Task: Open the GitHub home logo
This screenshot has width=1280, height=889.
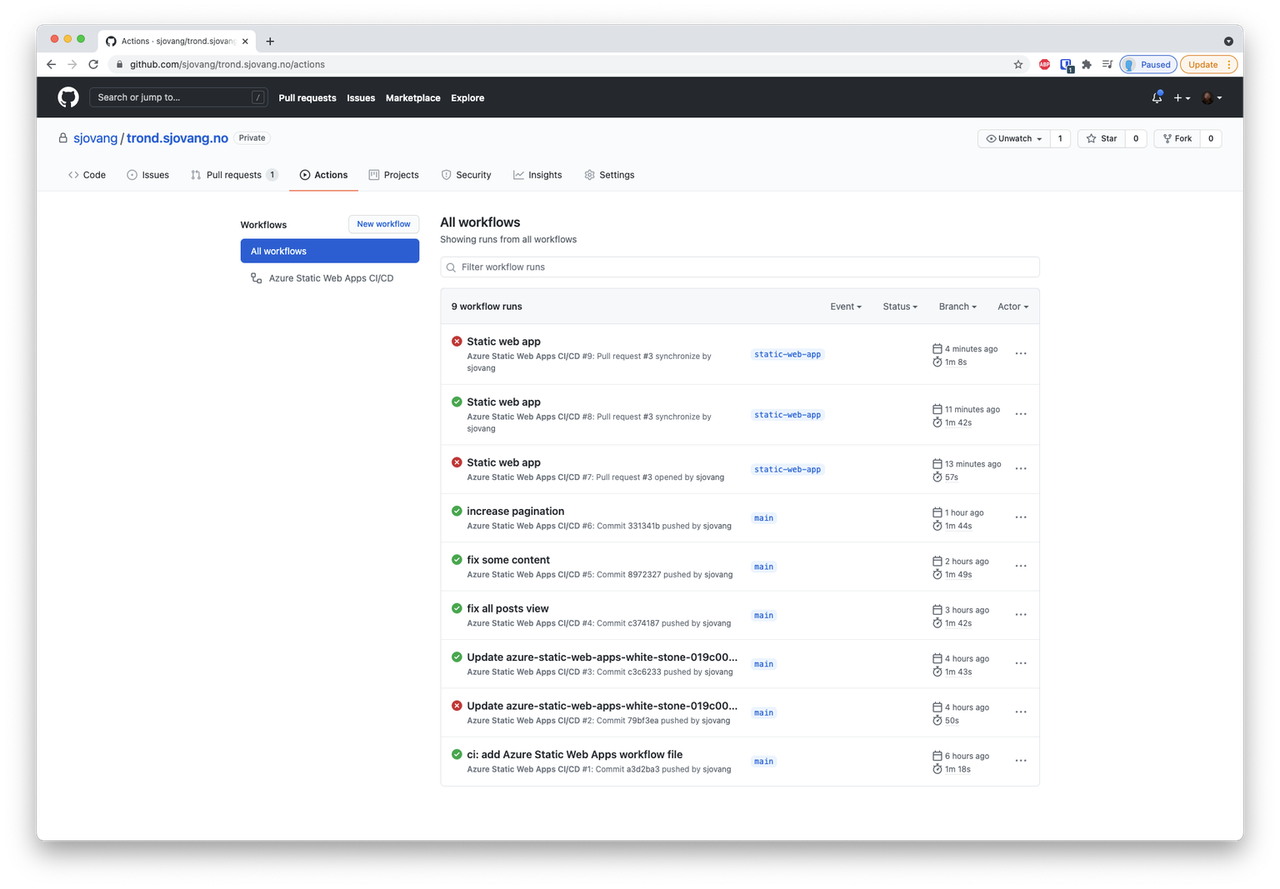Action: click(x=67, y=97)
